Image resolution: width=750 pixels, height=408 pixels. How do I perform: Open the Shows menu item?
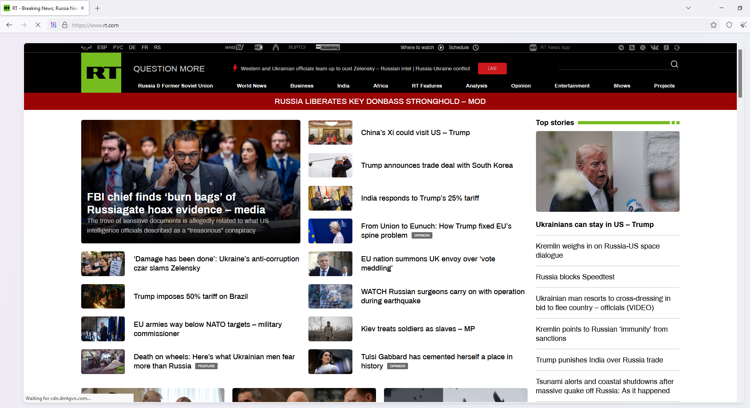coord(622,86)
